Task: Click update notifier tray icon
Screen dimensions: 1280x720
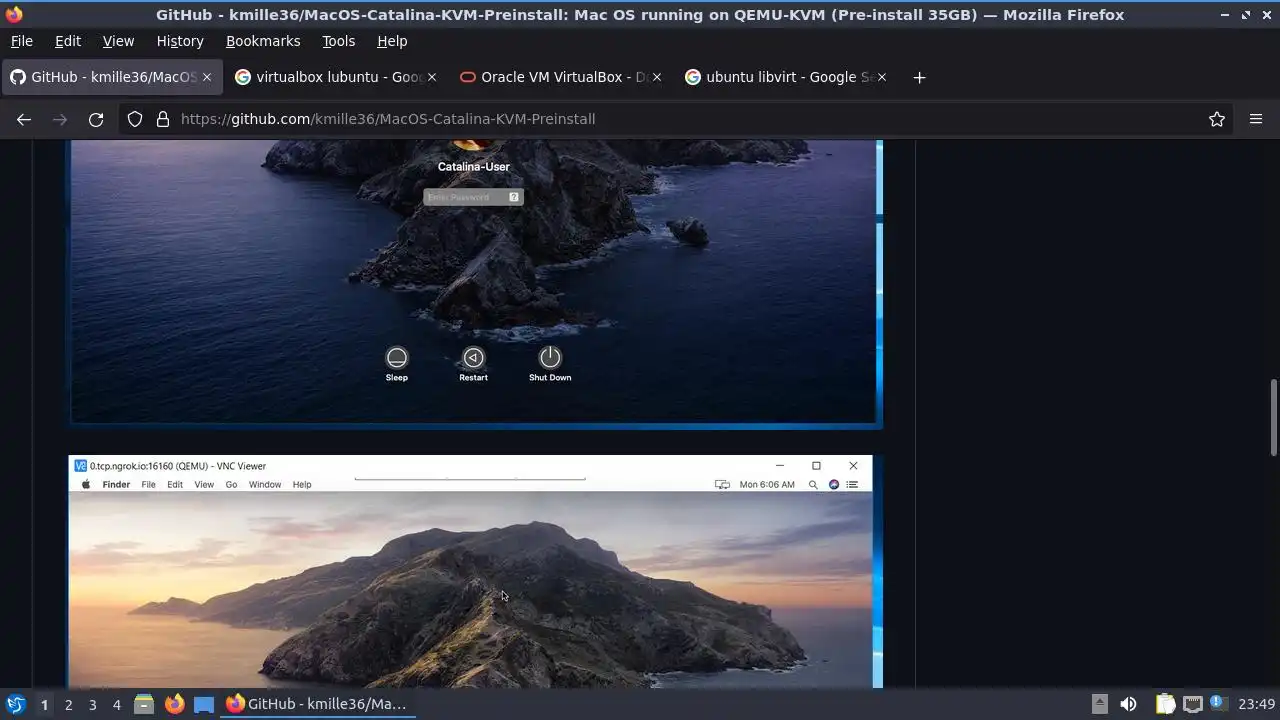Action: click(x=1218, y=703)
